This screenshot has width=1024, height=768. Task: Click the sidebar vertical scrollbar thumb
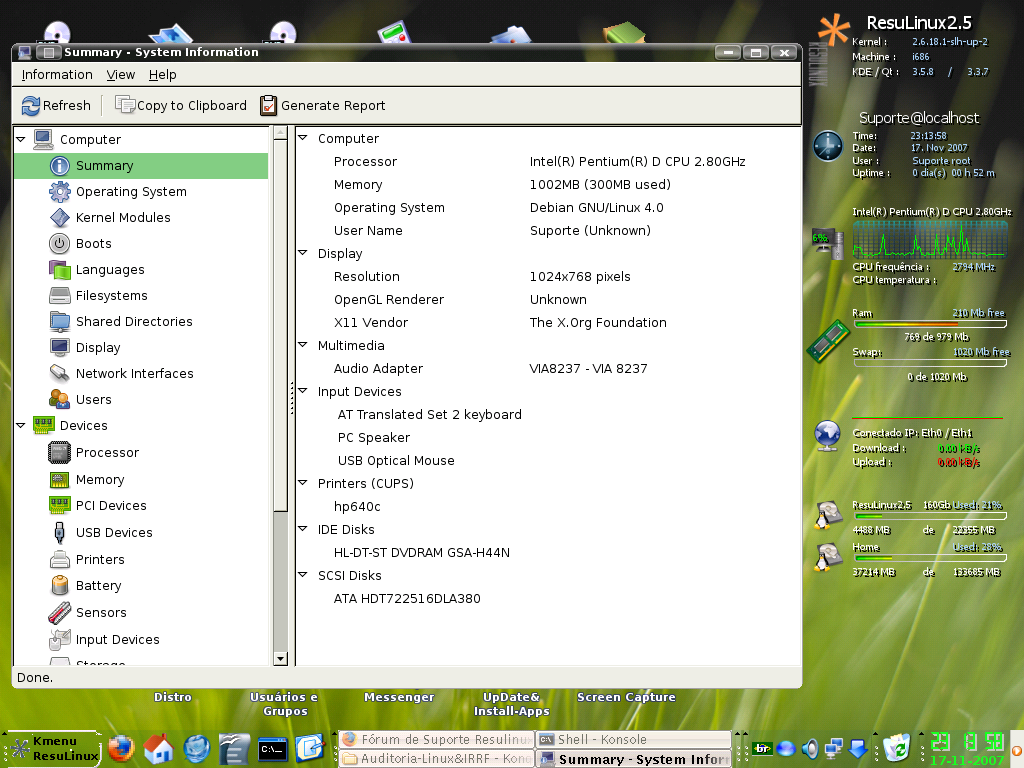click(280, 325)
